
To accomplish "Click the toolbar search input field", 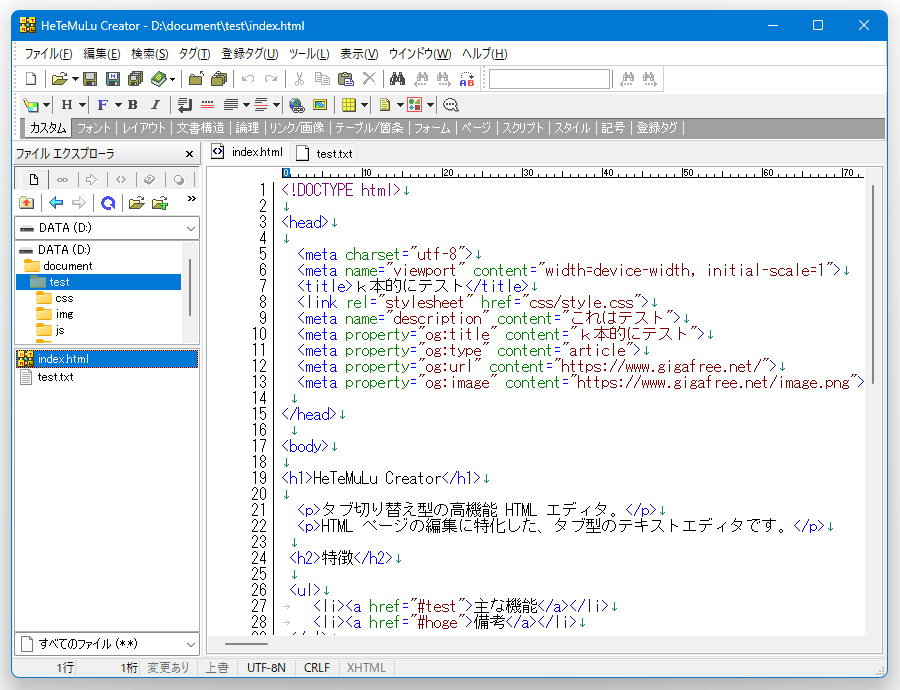I will tap(549, 79).
